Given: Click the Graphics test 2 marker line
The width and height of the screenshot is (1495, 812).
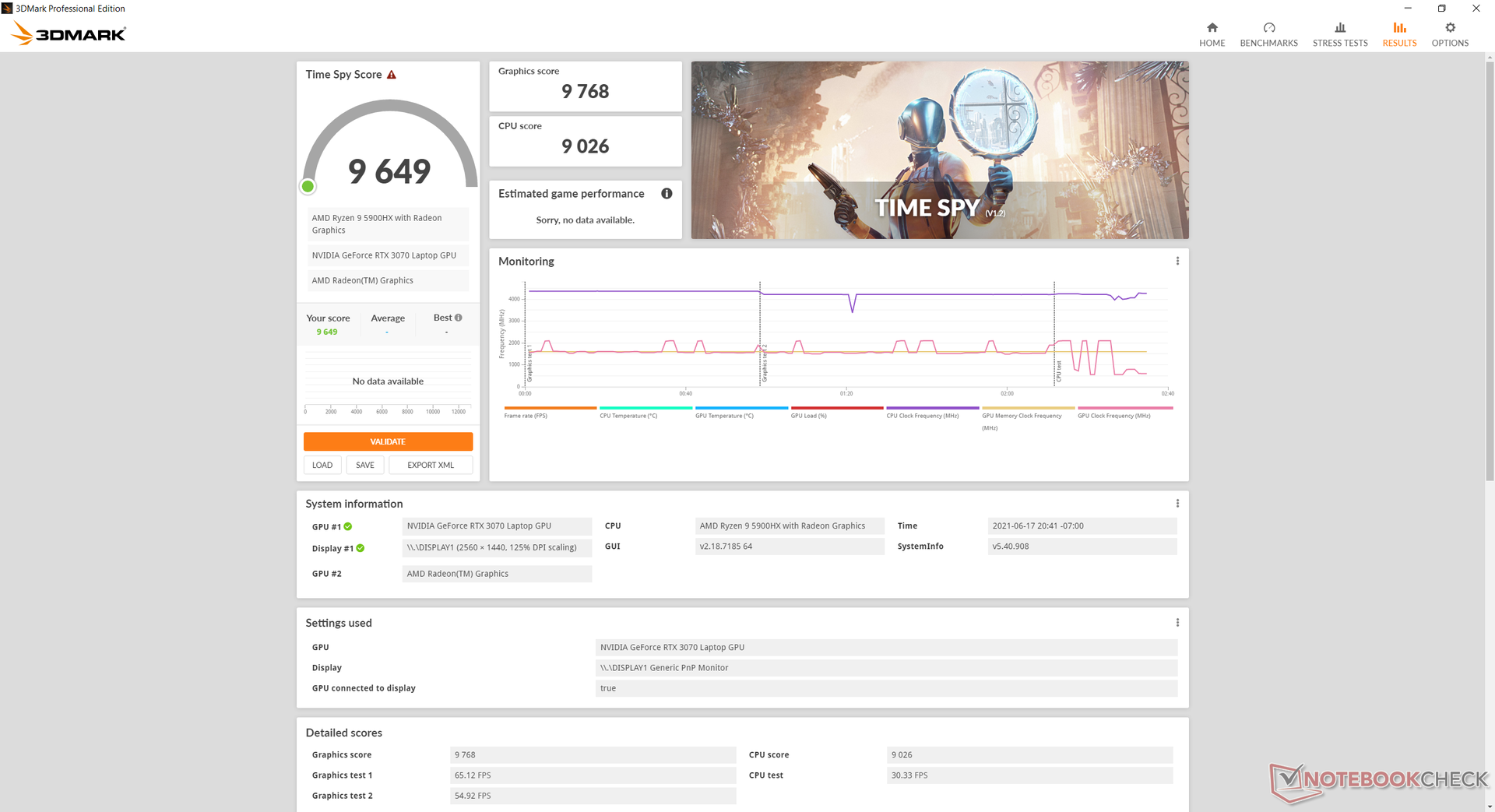Looking at the screenshot, I should click(x=760, y=334).
